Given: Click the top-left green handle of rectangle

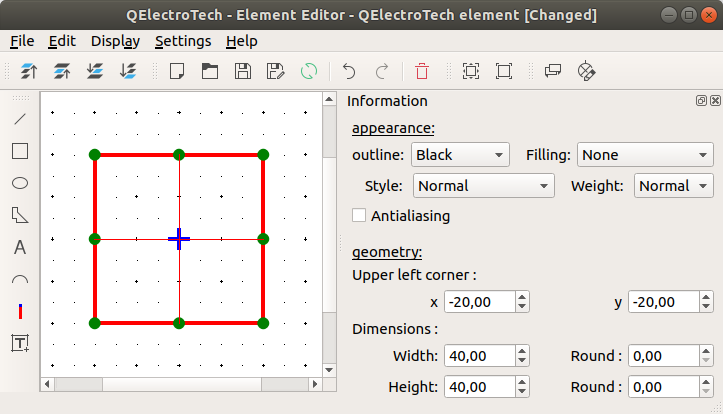Looking at the screenshot, I should coord(95,155).
